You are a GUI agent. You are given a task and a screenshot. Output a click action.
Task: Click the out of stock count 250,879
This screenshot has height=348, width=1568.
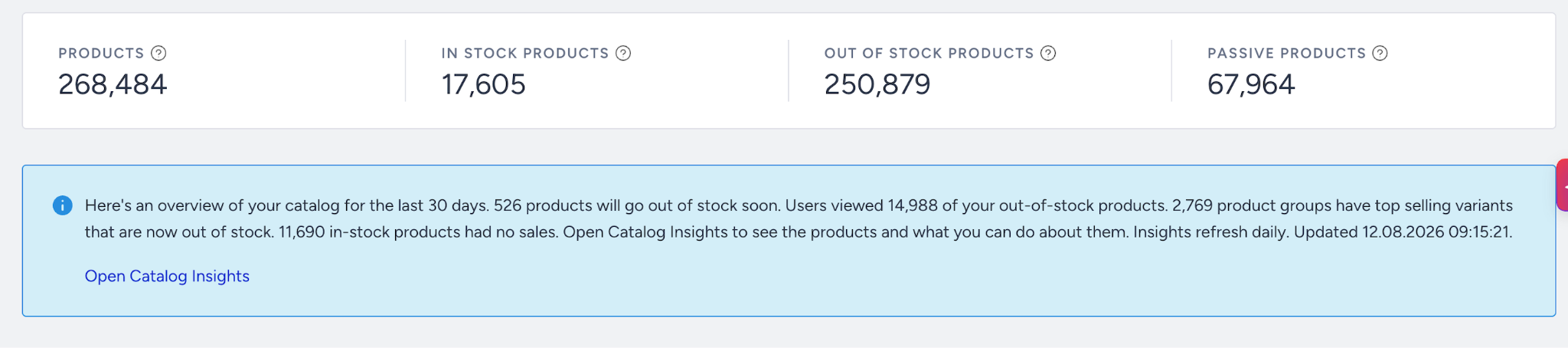[x=877, y=84]
